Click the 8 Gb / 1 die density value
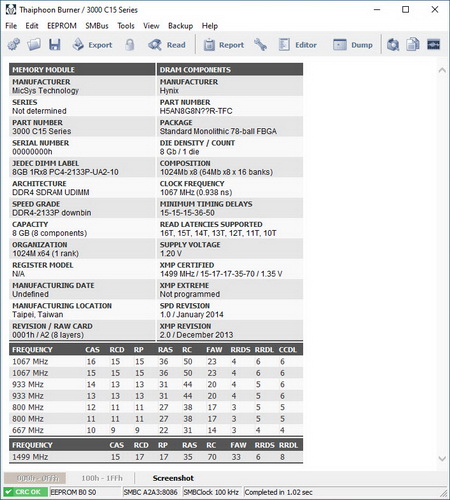Image resolution: width=450 pixels, height=500 pixels. tap(179, 152)
